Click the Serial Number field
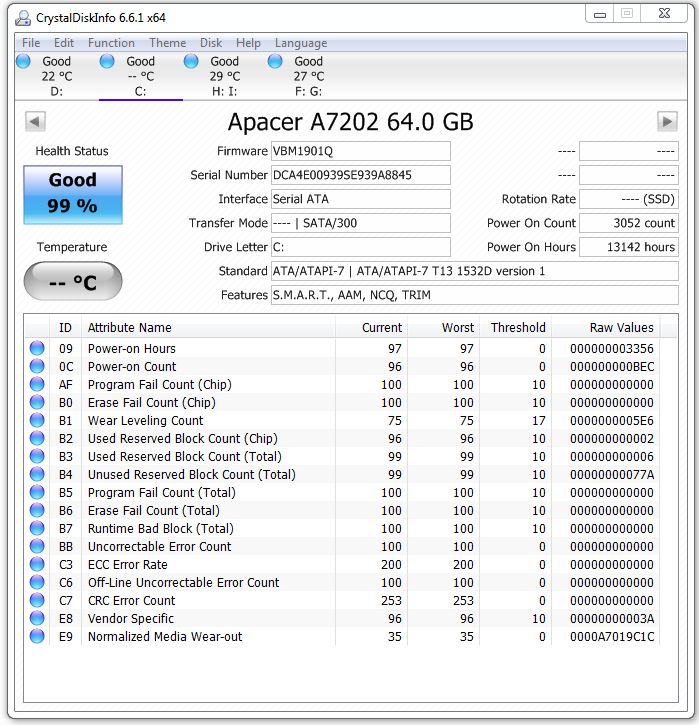This screenshot has width=699, height=725. click(x=361, y=175)
